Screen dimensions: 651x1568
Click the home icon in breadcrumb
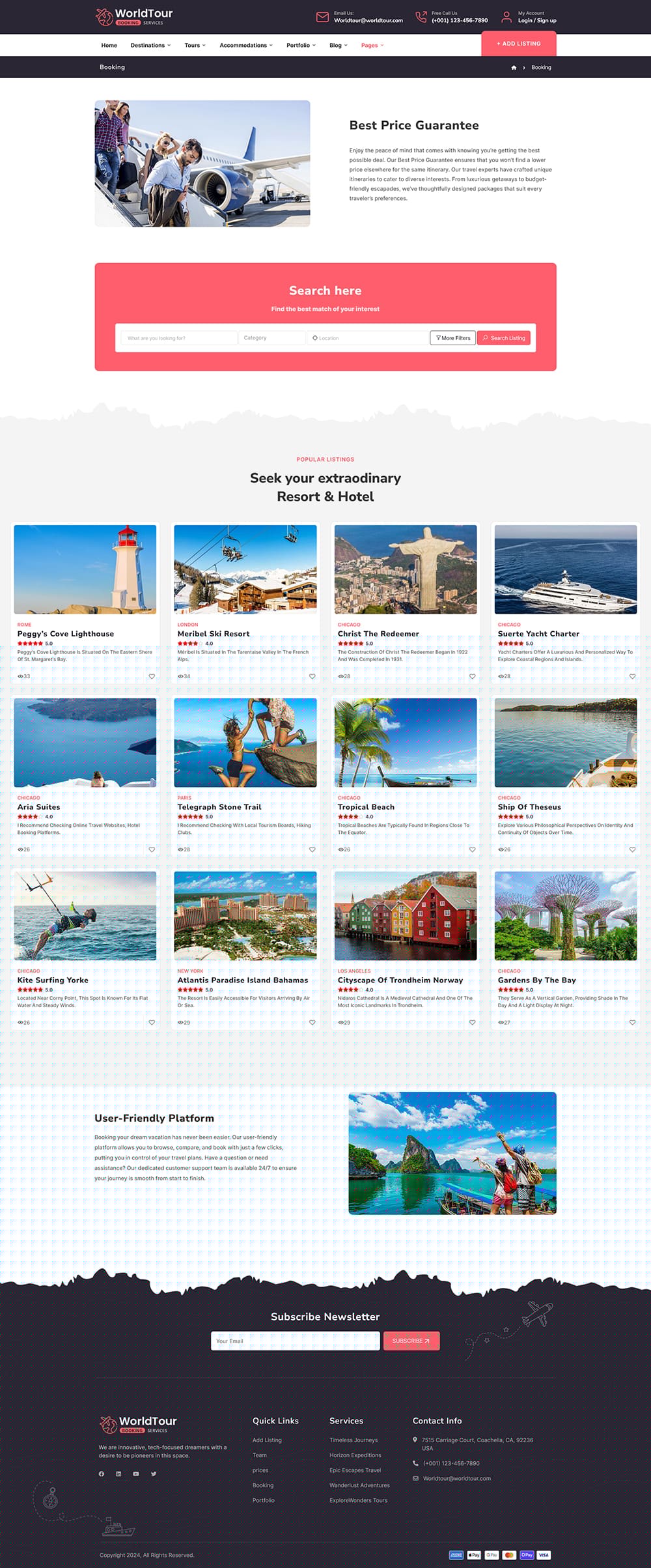514,68
